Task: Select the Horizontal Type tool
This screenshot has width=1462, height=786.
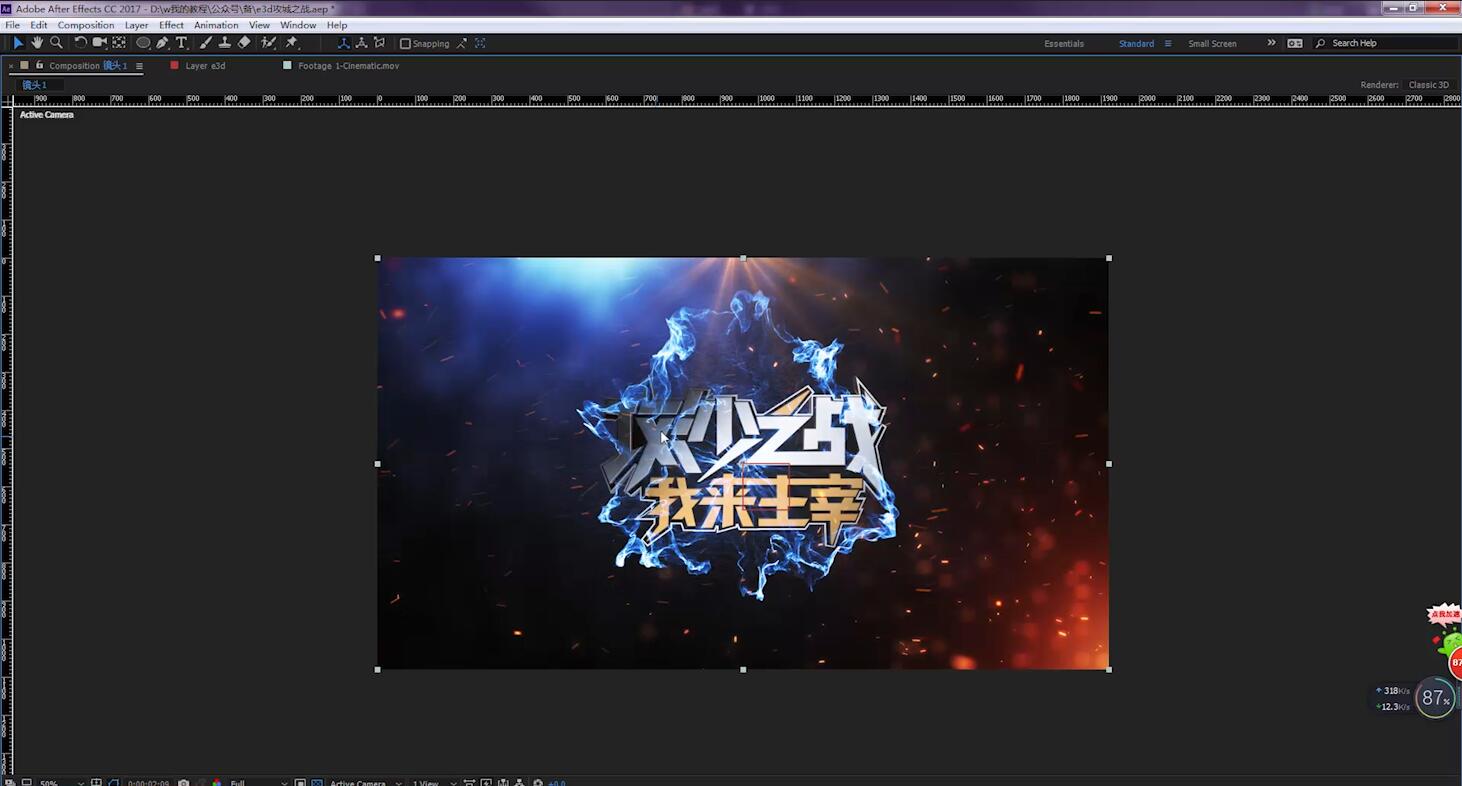Action: click(181, 43)
